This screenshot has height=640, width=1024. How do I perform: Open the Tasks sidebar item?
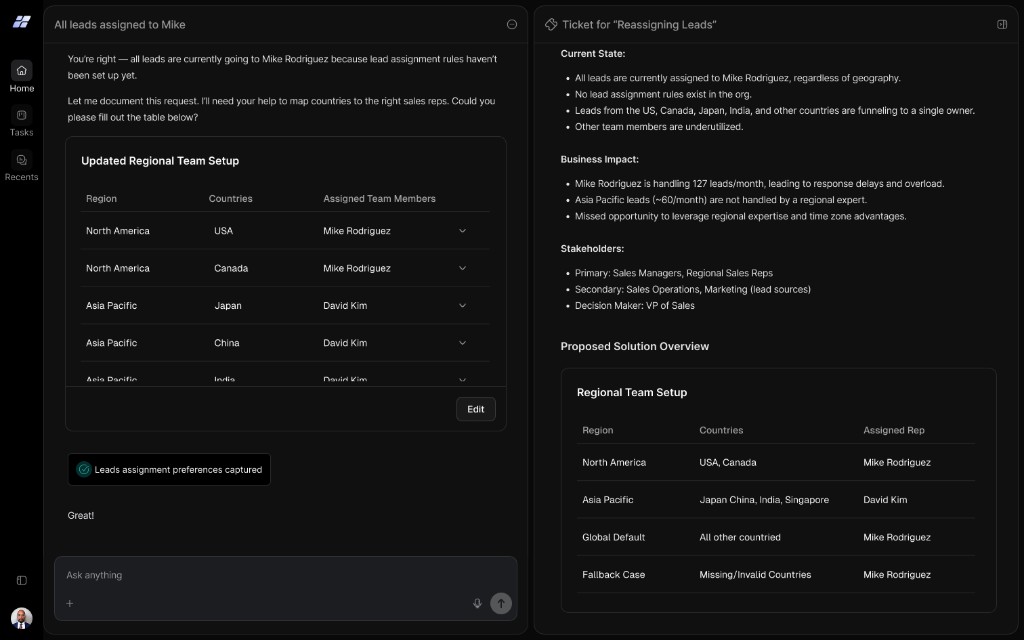(x=22, y=121)
